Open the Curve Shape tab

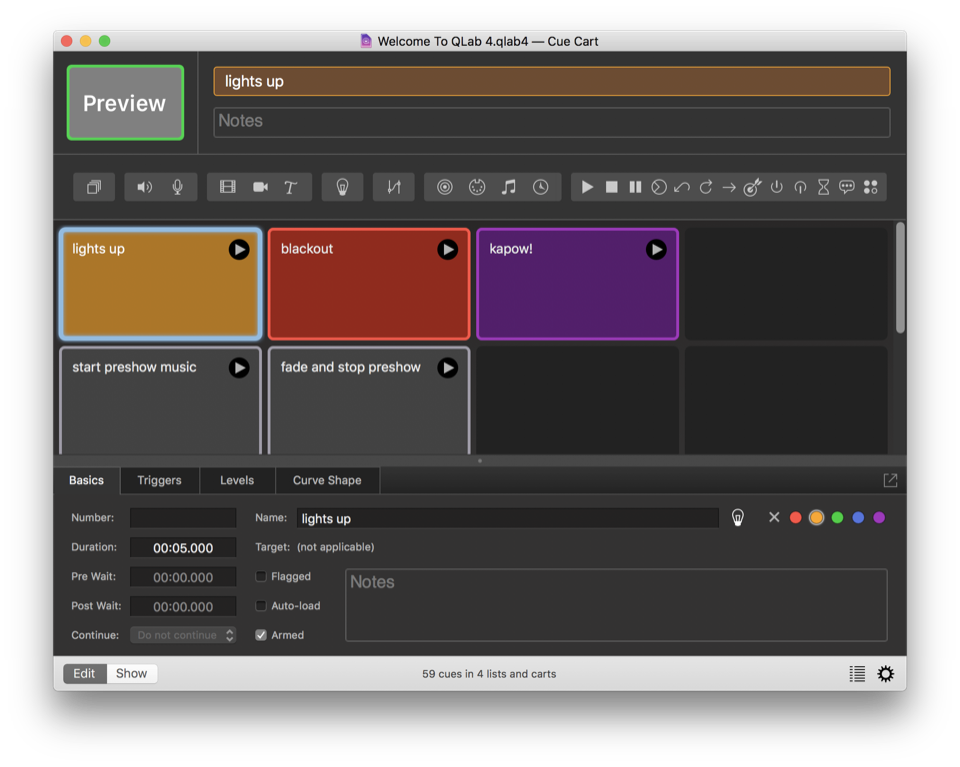coord(327,480)
